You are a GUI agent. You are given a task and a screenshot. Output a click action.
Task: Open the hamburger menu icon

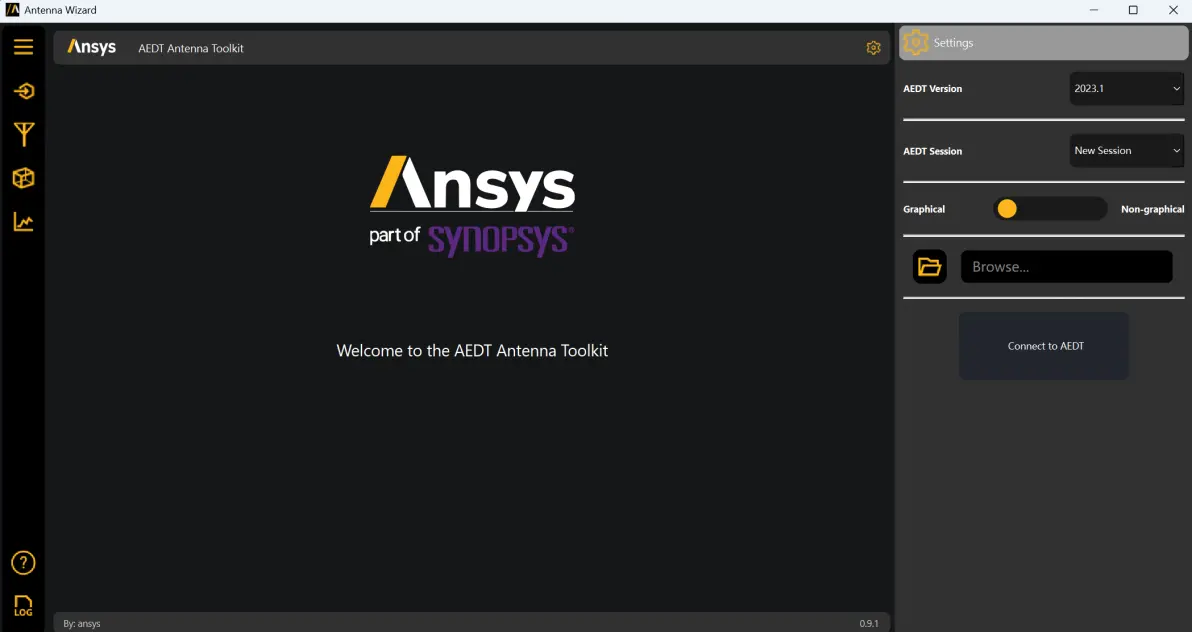[24, 47]
